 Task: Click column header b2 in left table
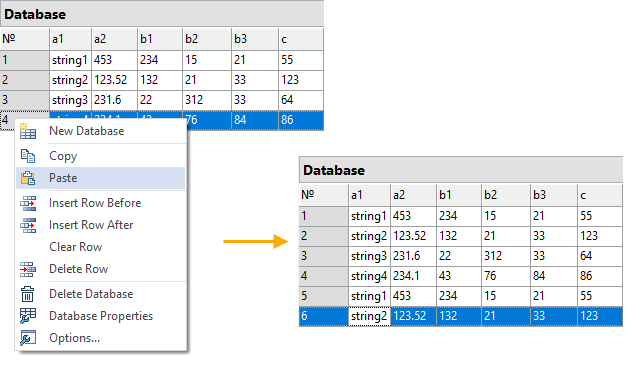click(207, 39)
